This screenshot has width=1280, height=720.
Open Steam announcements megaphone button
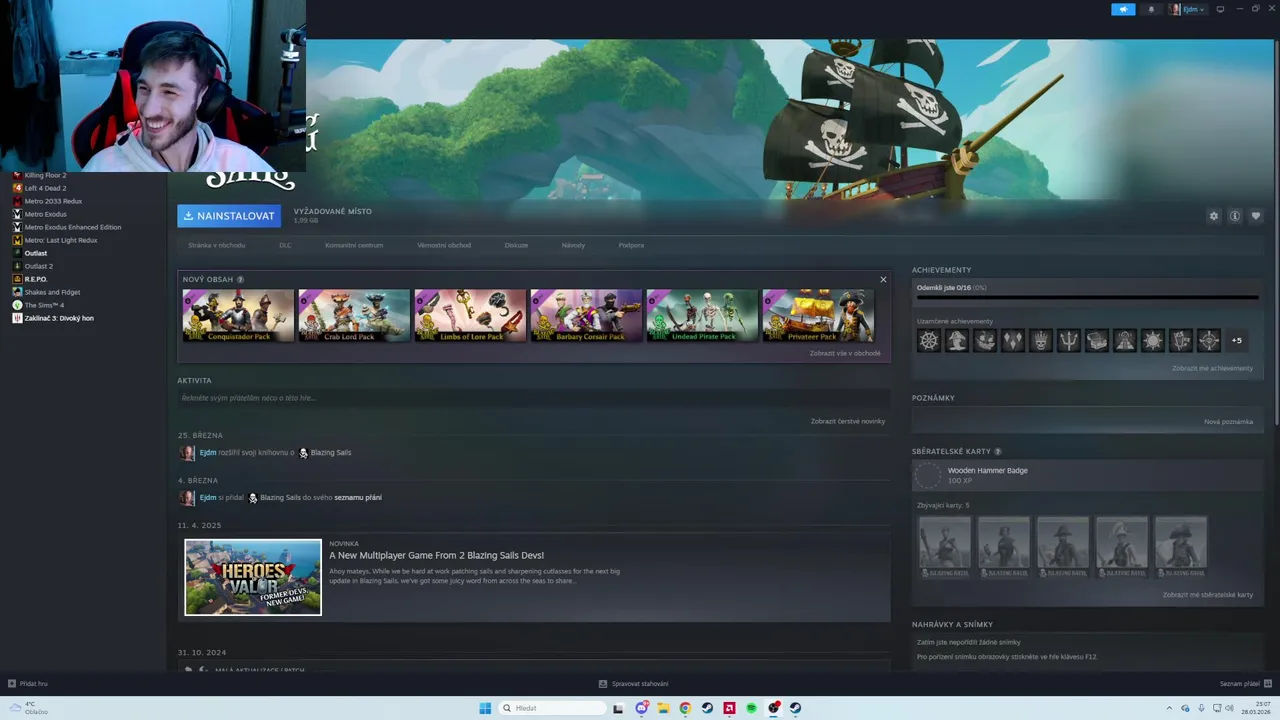pyautogui.click(x=1123, y=9)
